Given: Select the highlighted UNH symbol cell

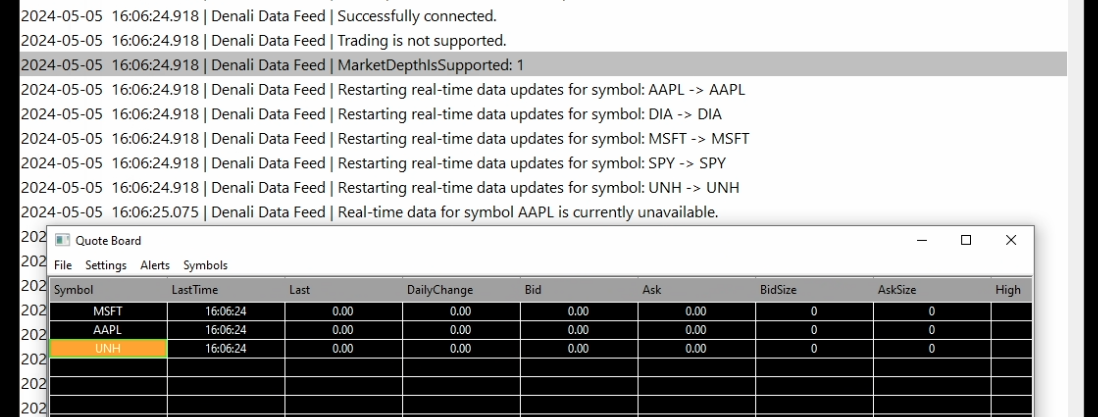Looking at the screenshot, I should click(107, 349).
